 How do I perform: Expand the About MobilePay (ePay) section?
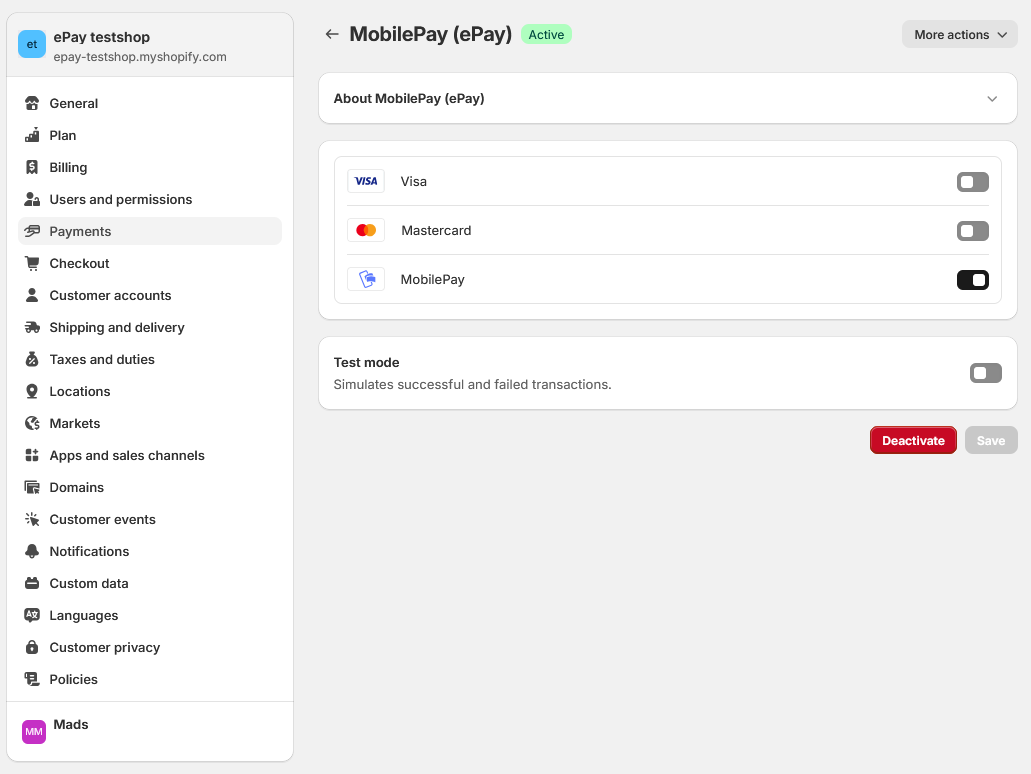pos(992,99)
